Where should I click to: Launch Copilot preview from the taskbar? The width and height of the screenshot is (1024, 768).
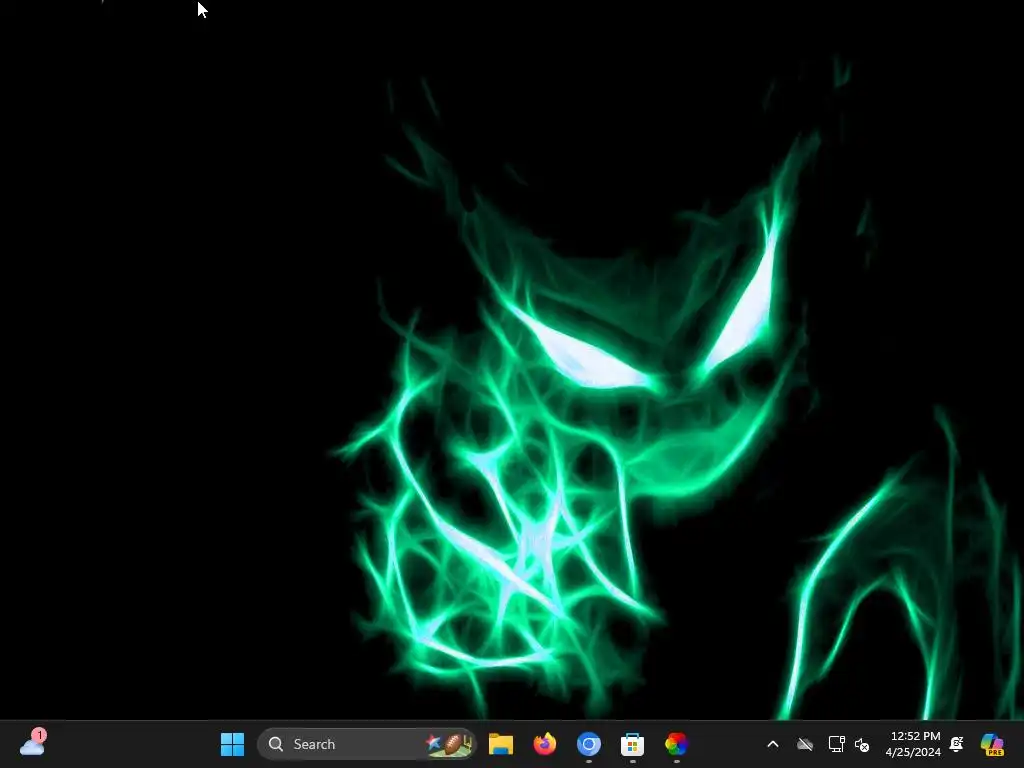click(992, 744)
